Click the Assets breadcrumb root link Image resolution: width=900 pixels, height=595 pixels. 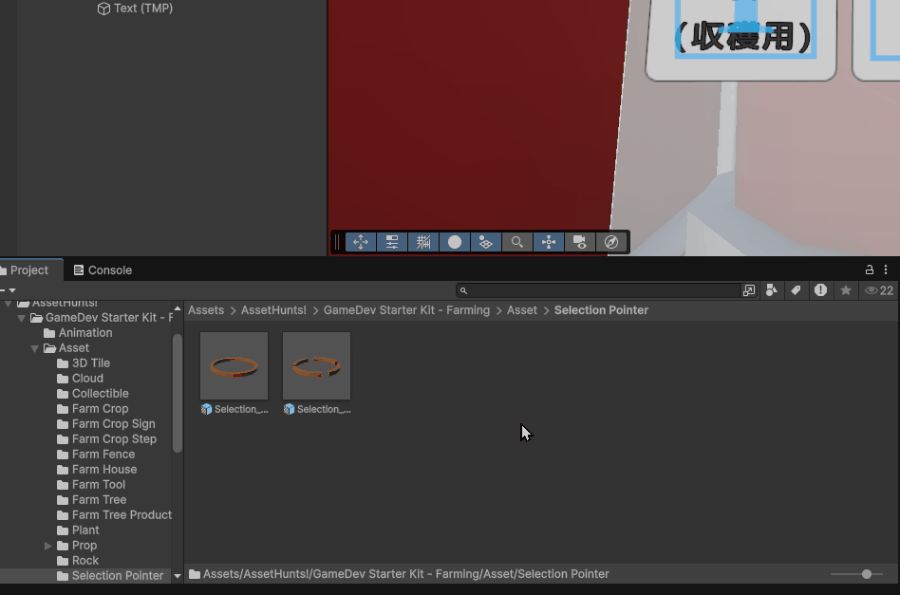206,310
